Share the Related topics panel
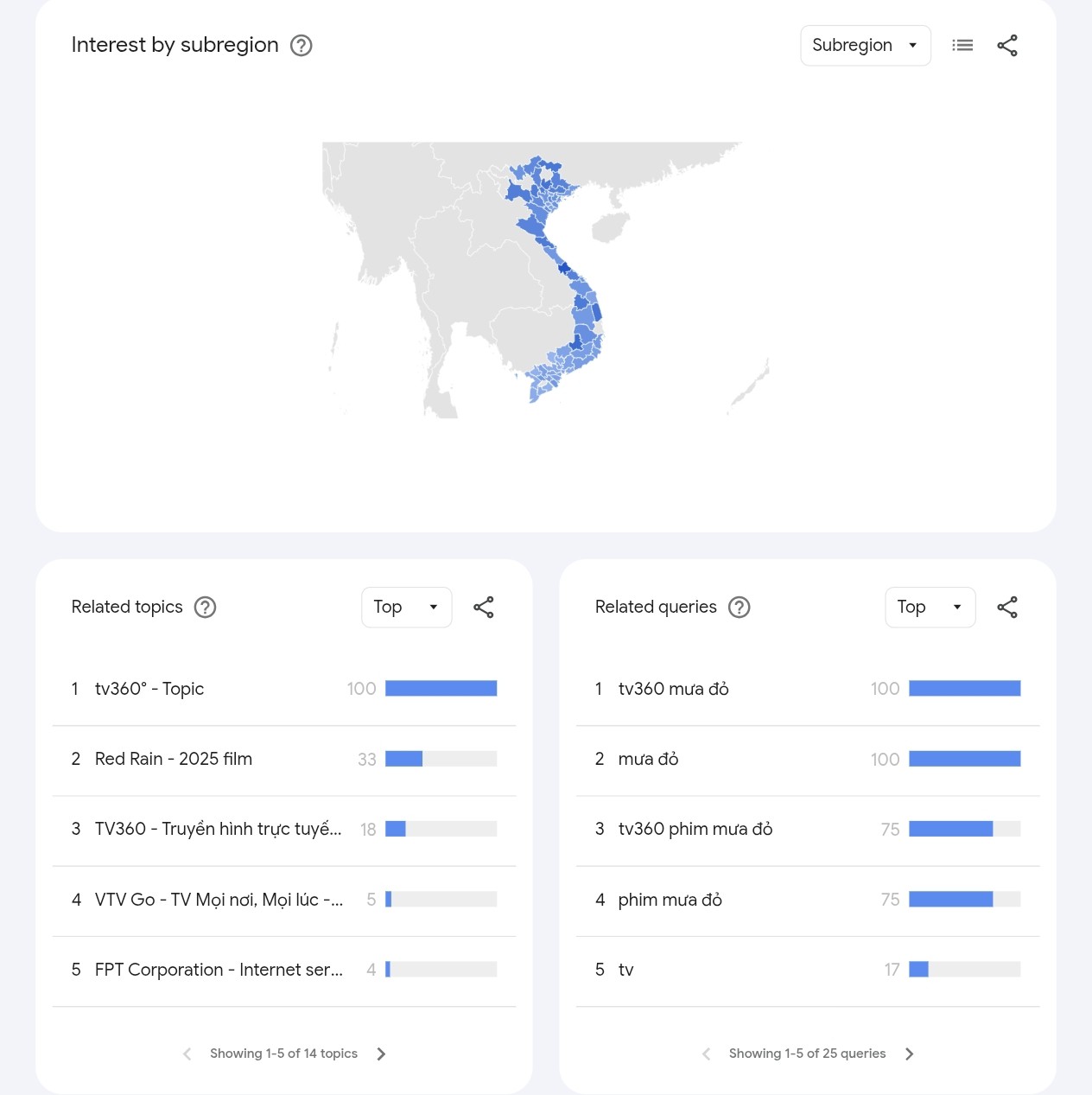Image resolution: width=1092 pixels, height=1095 pixels. (x=484, y=608)
